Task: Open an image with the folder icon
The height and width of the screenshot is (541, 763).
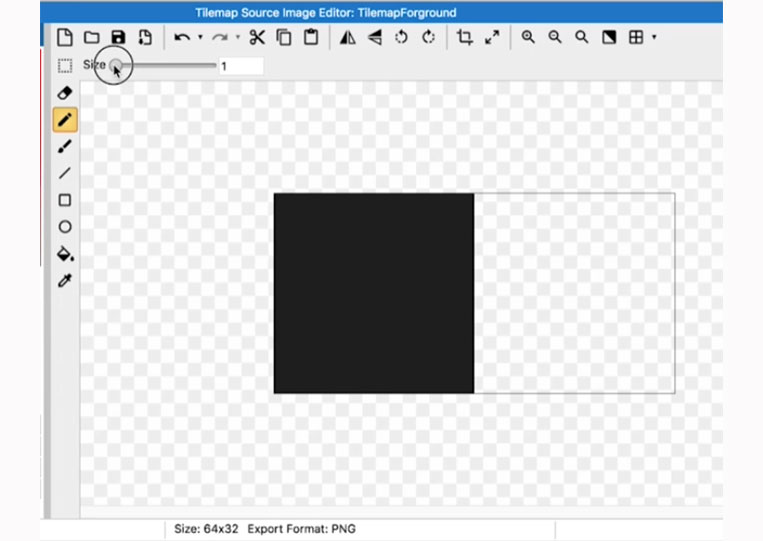Action: 91,37
